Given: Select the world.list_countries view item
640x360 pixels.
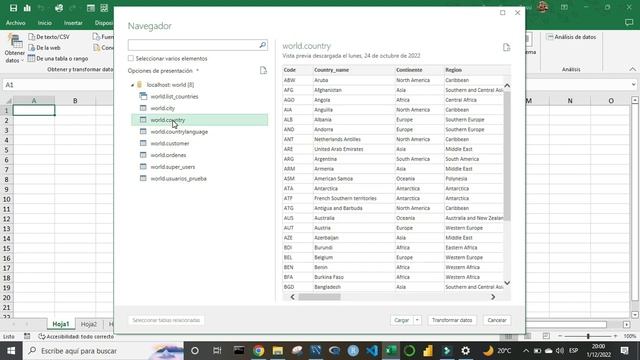Looking at the screenshot, I should pos(174,97).
